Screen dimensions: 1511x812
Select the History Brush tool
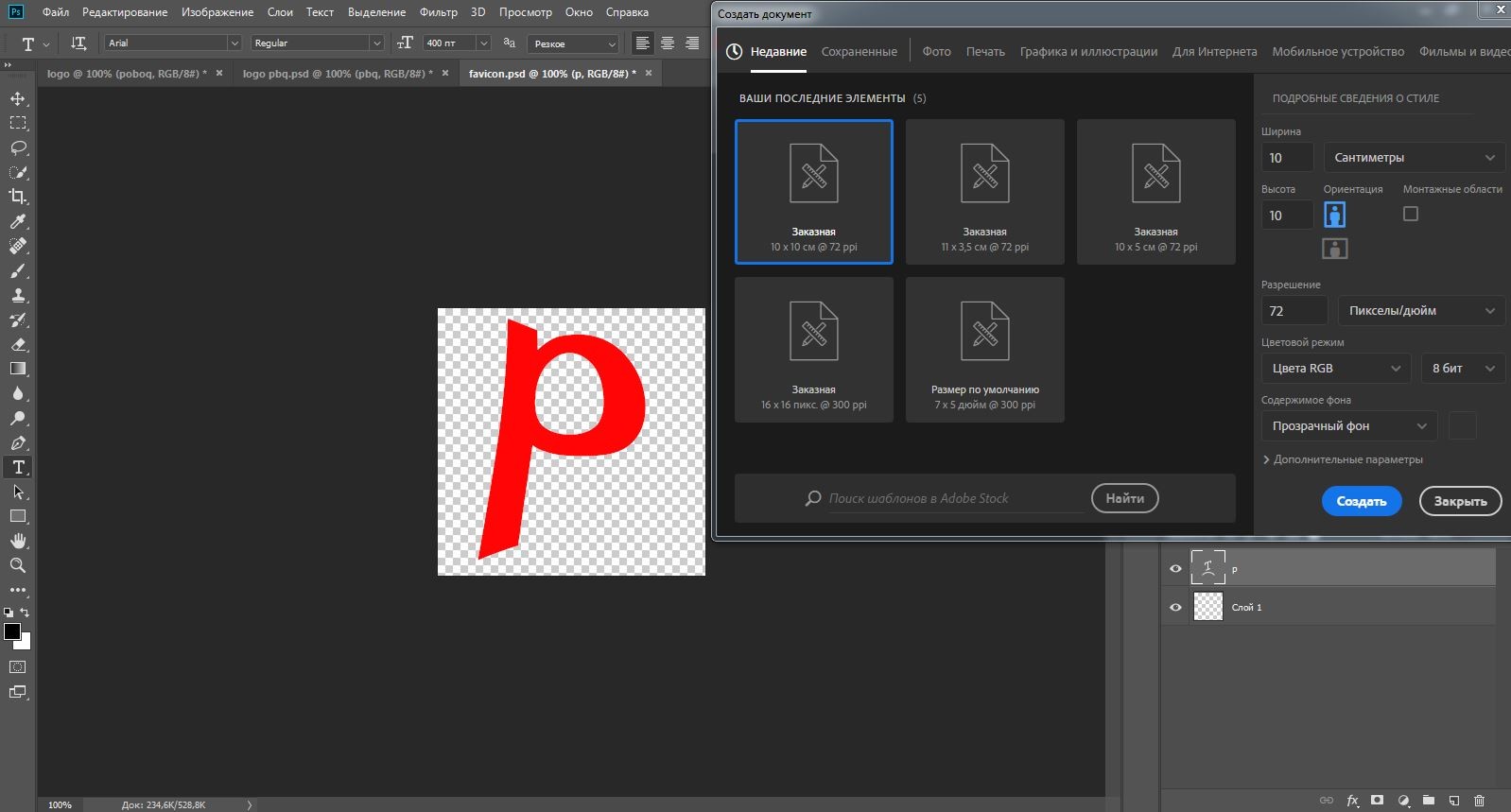pos(18,320)
